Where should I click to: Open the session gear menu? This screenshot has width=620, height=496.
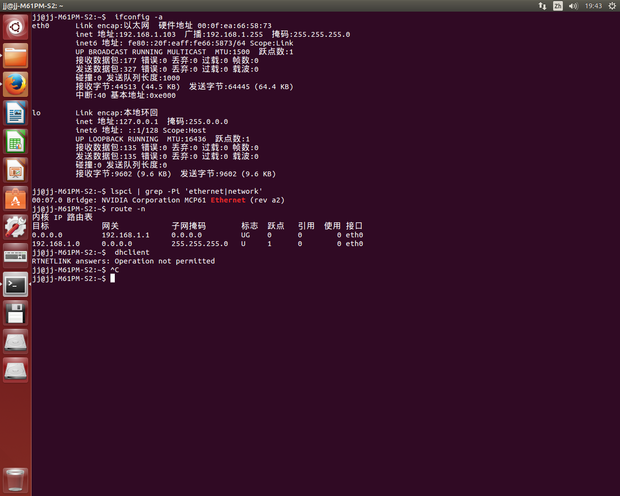(610, 6)
